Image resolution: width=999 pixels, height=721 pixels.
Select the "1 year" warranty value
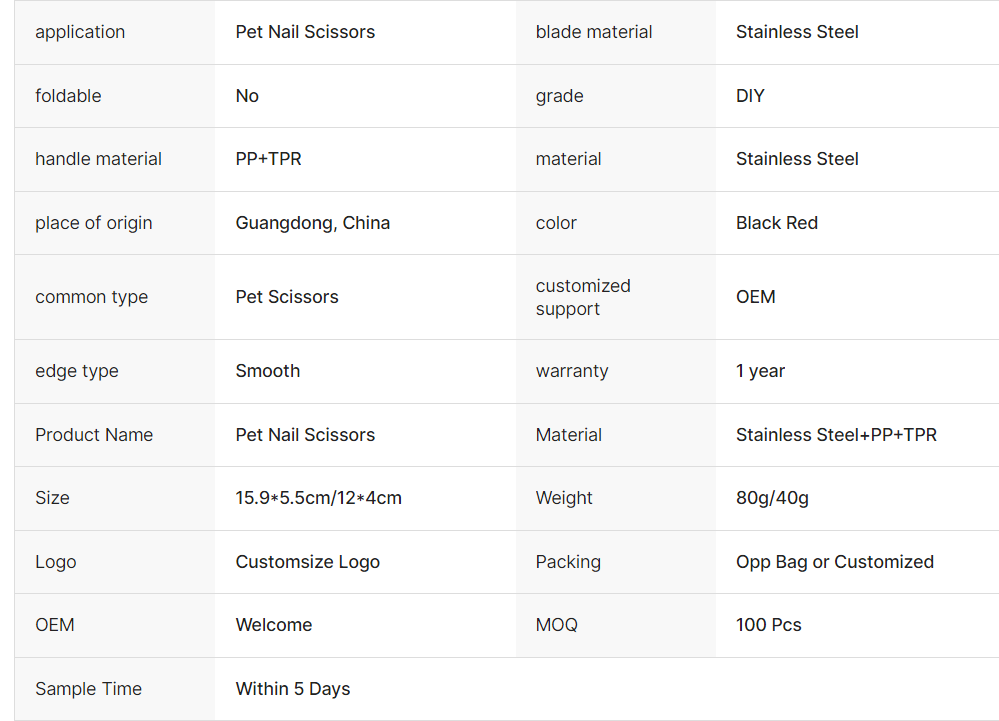(x=760, y=371)
